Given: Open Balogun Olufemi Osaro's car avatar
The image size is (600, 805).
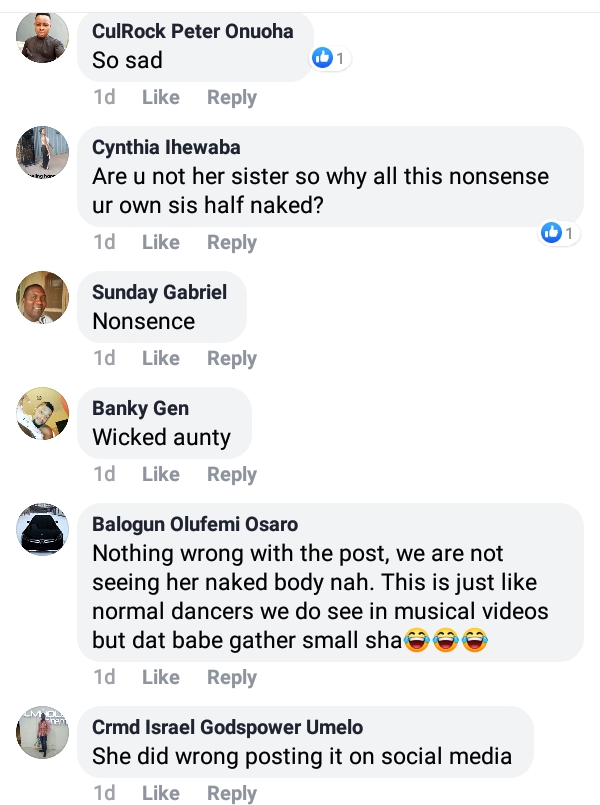Looking at the screenshot, I should (43, 529).
